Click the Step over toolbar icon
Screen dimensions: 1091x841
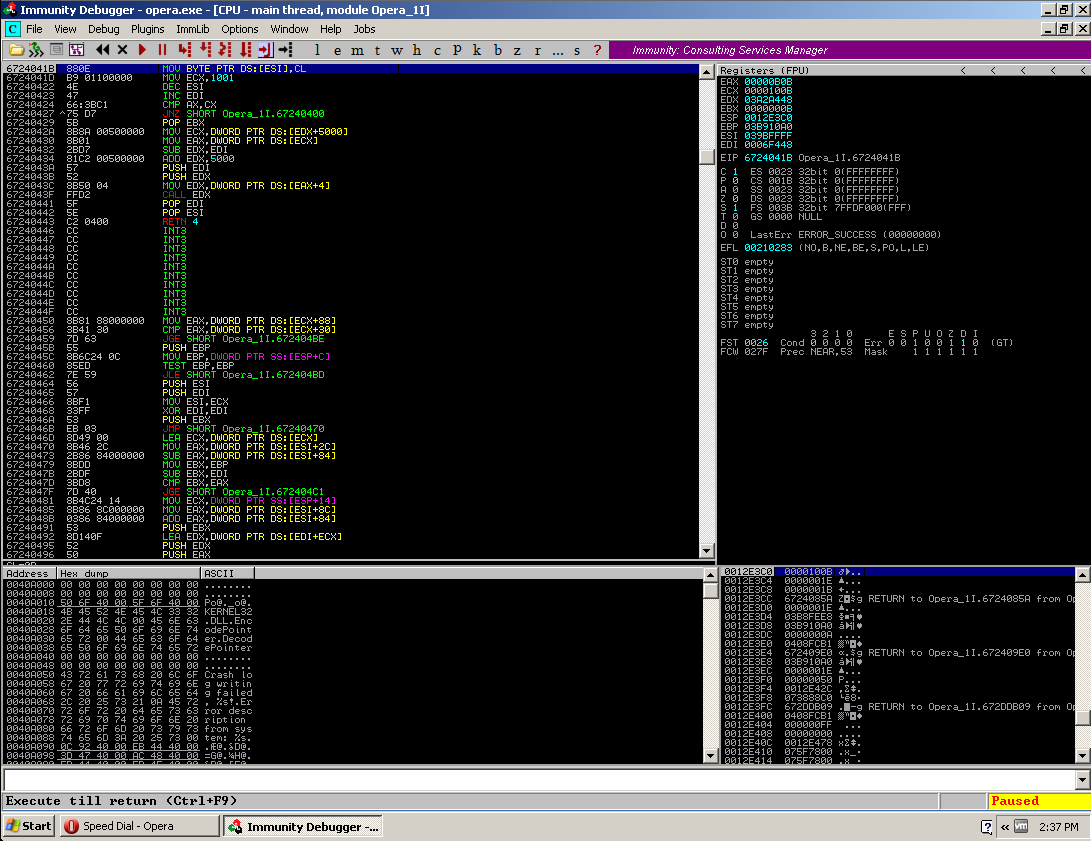coord(205,50)
